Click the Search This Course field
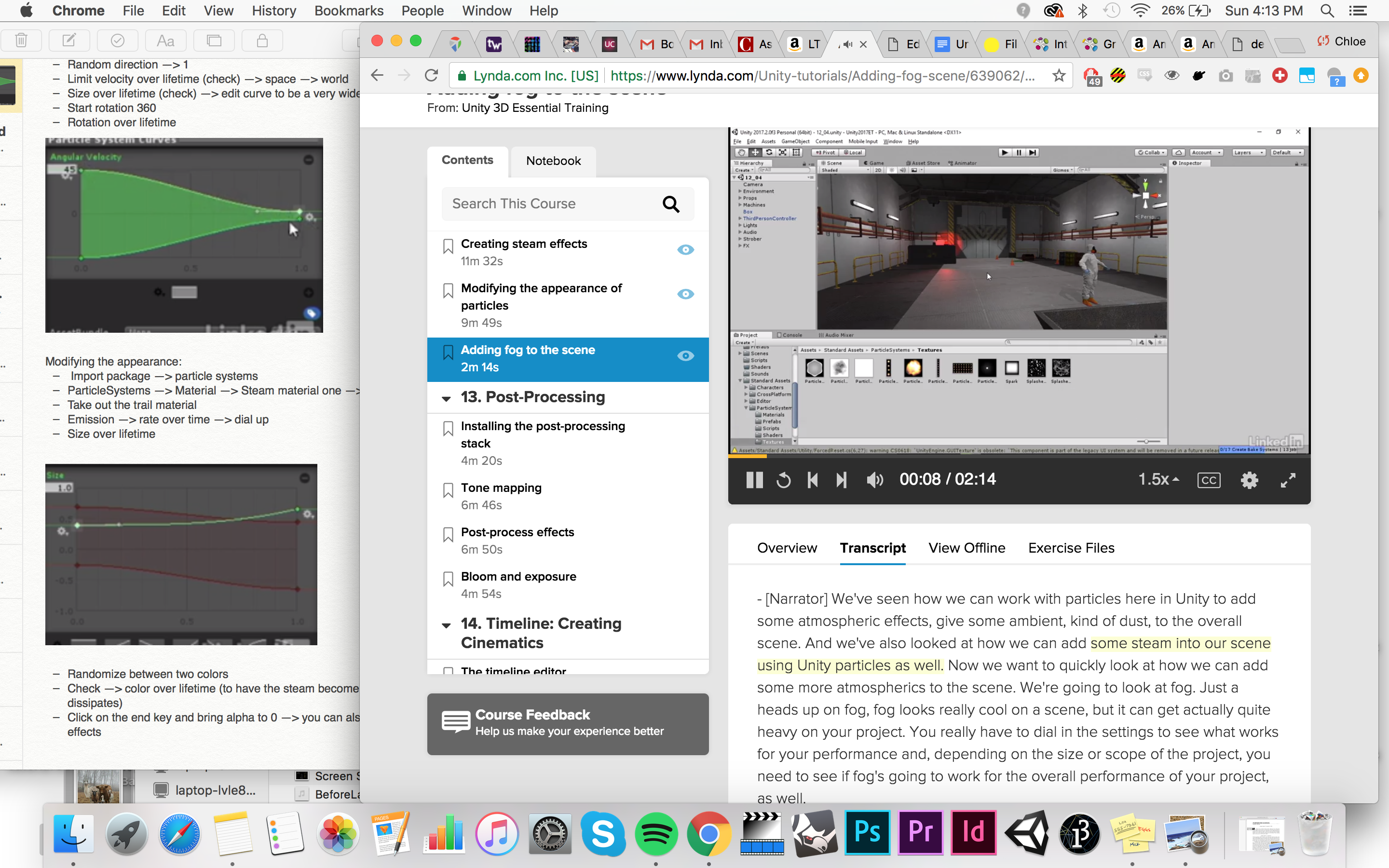This screenshot has height=868, width=1389. pos(567,204)
